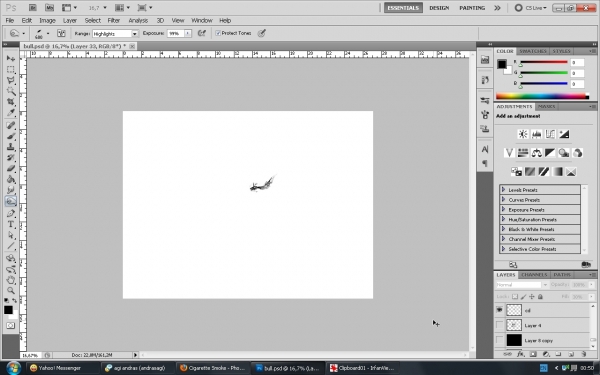Toggle Quick Mask mode

(x=11, y=326)
